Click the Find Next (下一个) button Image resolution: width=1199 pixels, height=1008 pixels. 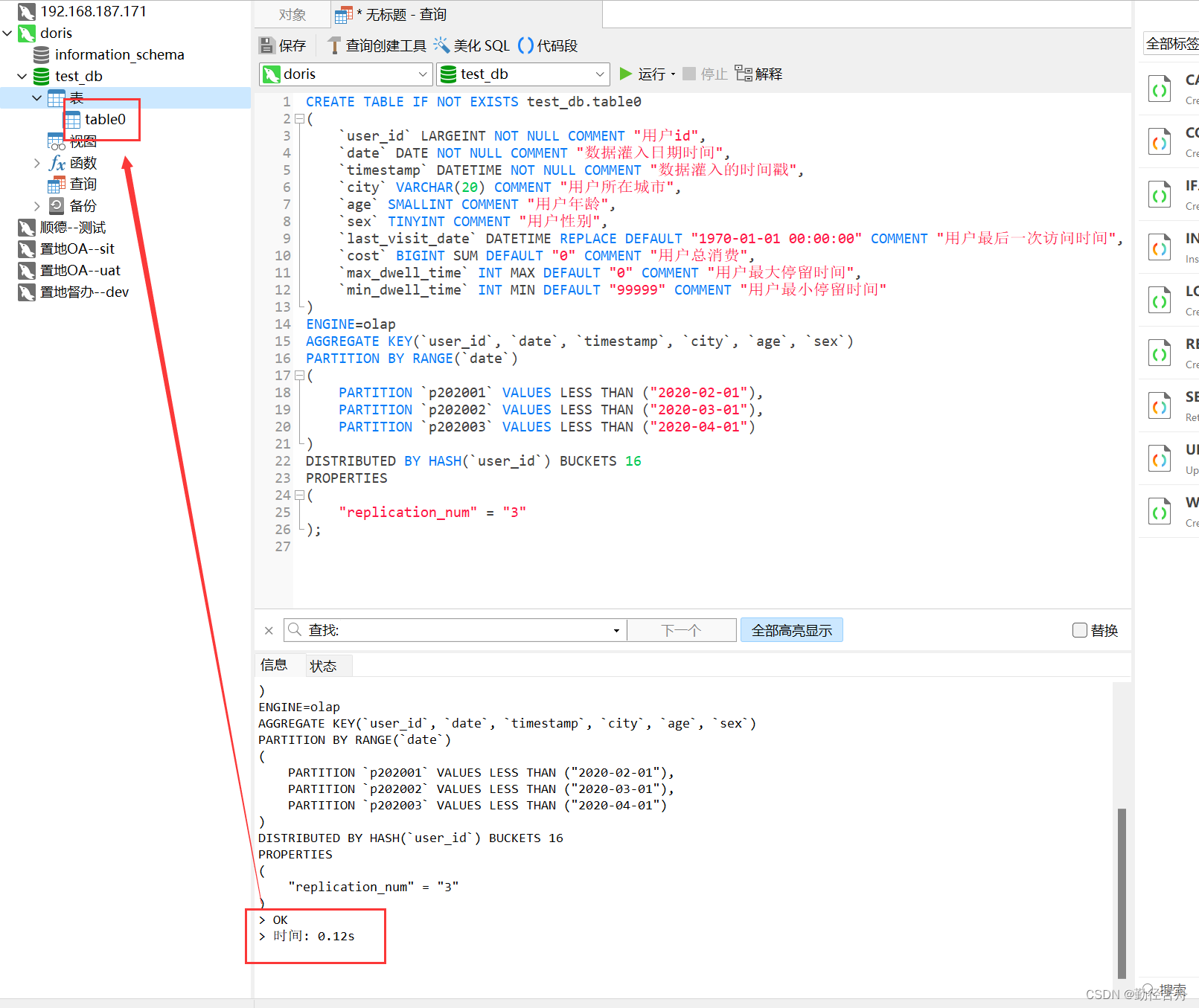[681, 630]
